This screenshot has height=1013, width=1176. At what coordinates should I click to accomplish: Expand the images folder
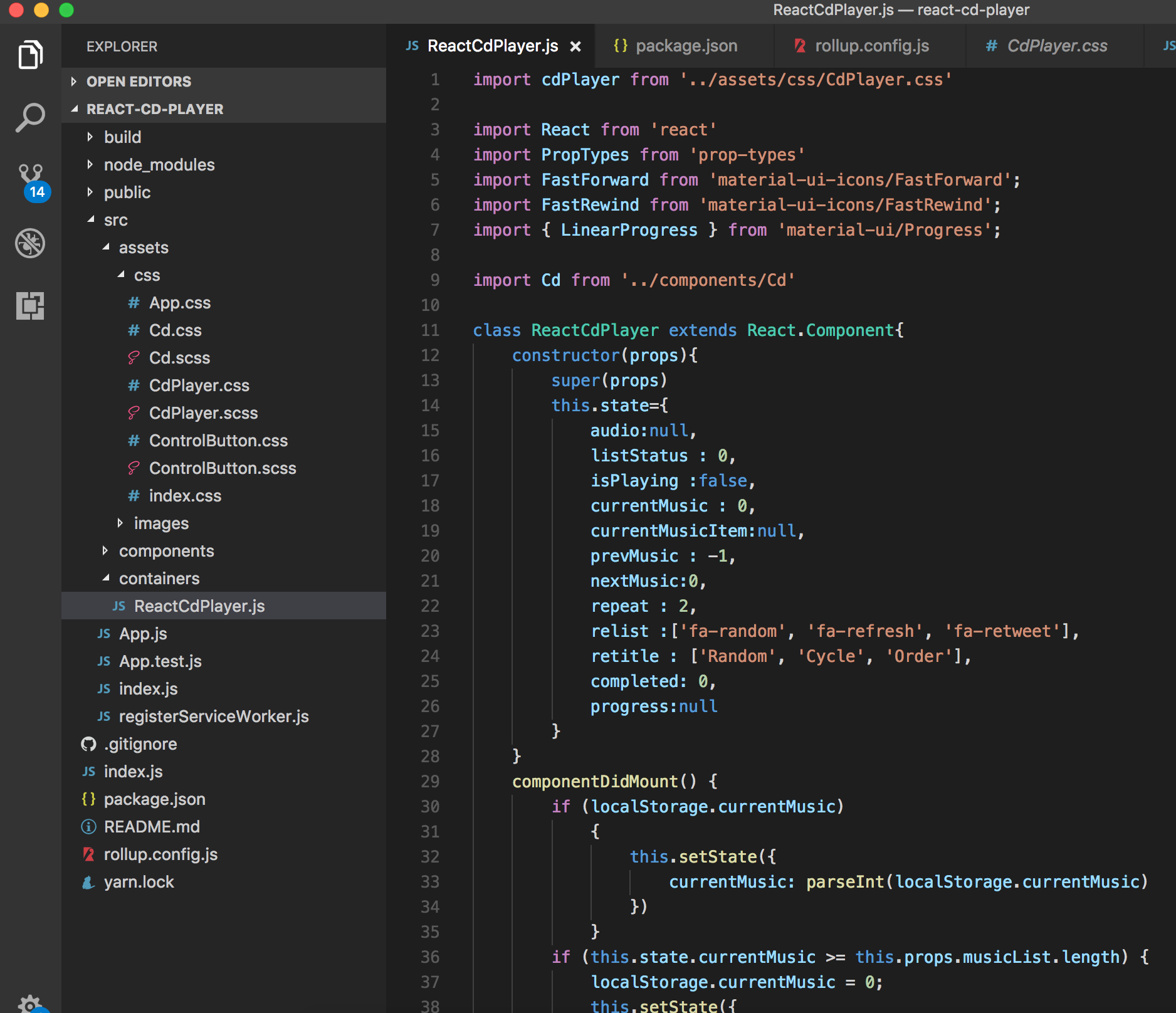(x=160, y=523)
